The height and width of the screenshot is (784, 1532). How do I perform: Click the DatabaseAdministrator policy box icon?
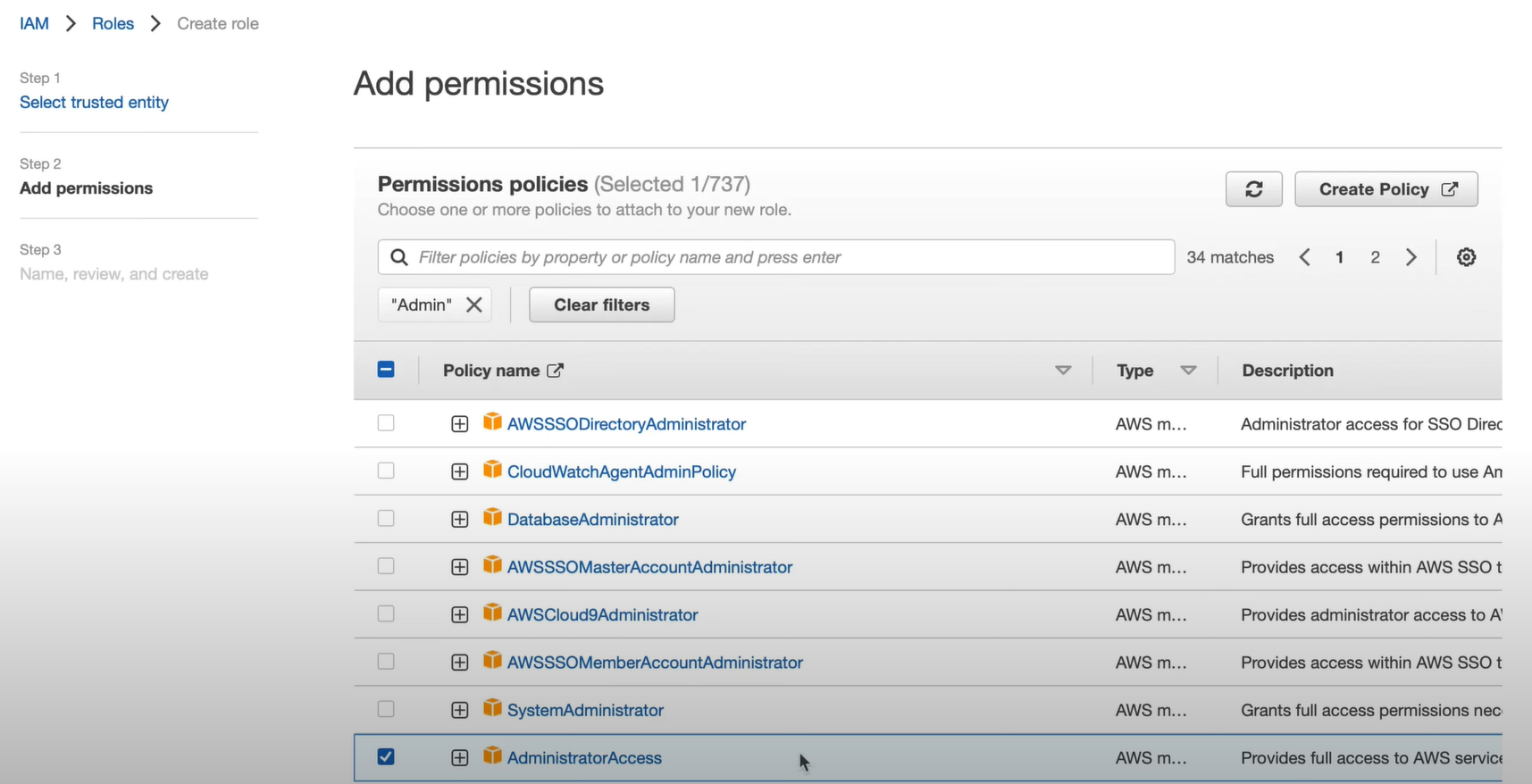click(492, 518)
